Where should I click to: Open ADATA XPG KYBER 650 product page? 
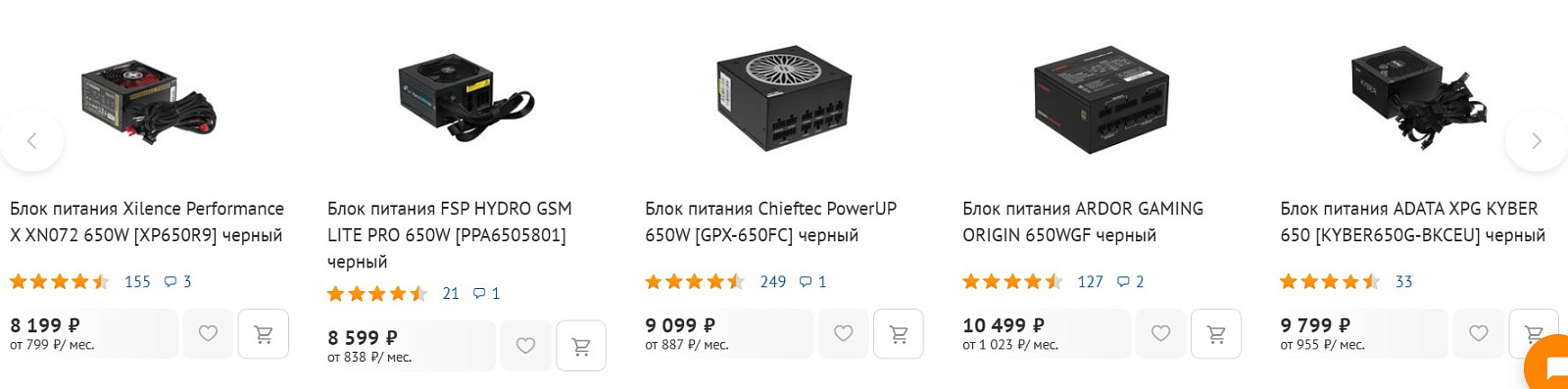(1412, 221)
